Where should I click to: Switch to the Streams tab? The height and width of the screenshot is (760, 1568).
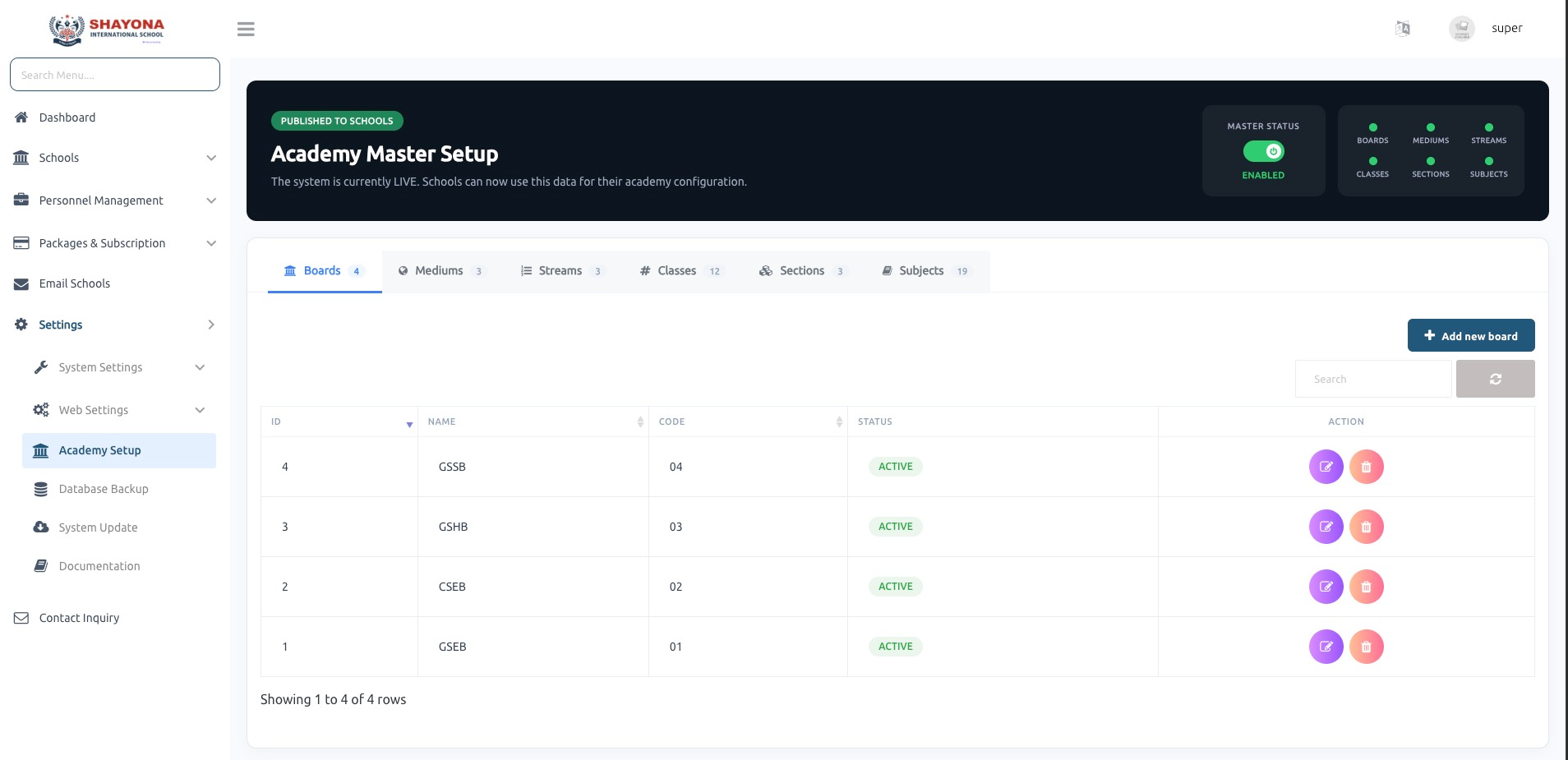pyautogui.click(x=563, y=271)
